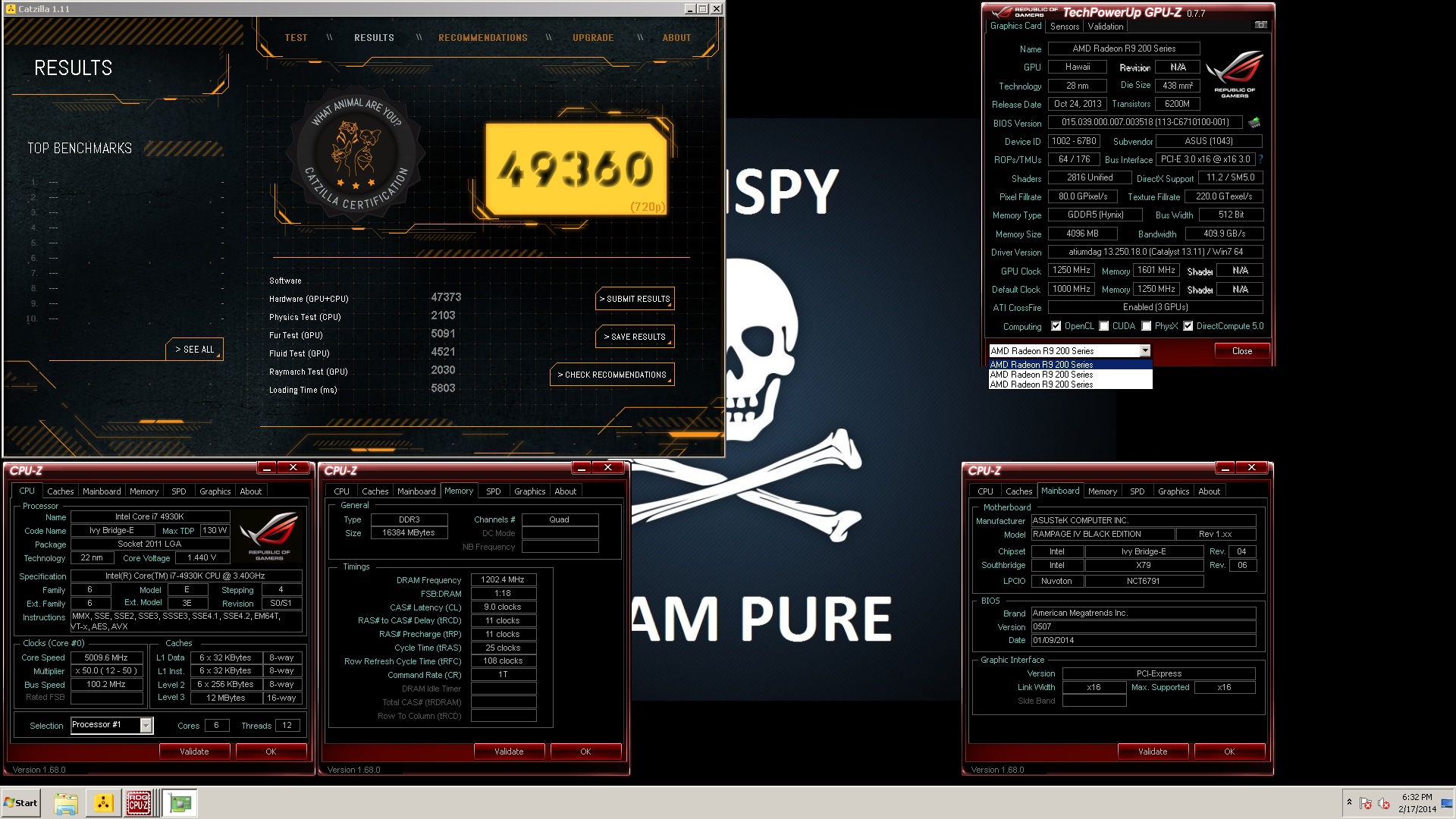Screen dimensions: 1456x819
Task: Click the Hardware (GPU+CPU) score 47373
Action: pyautogui.click(x=446, y=297)
